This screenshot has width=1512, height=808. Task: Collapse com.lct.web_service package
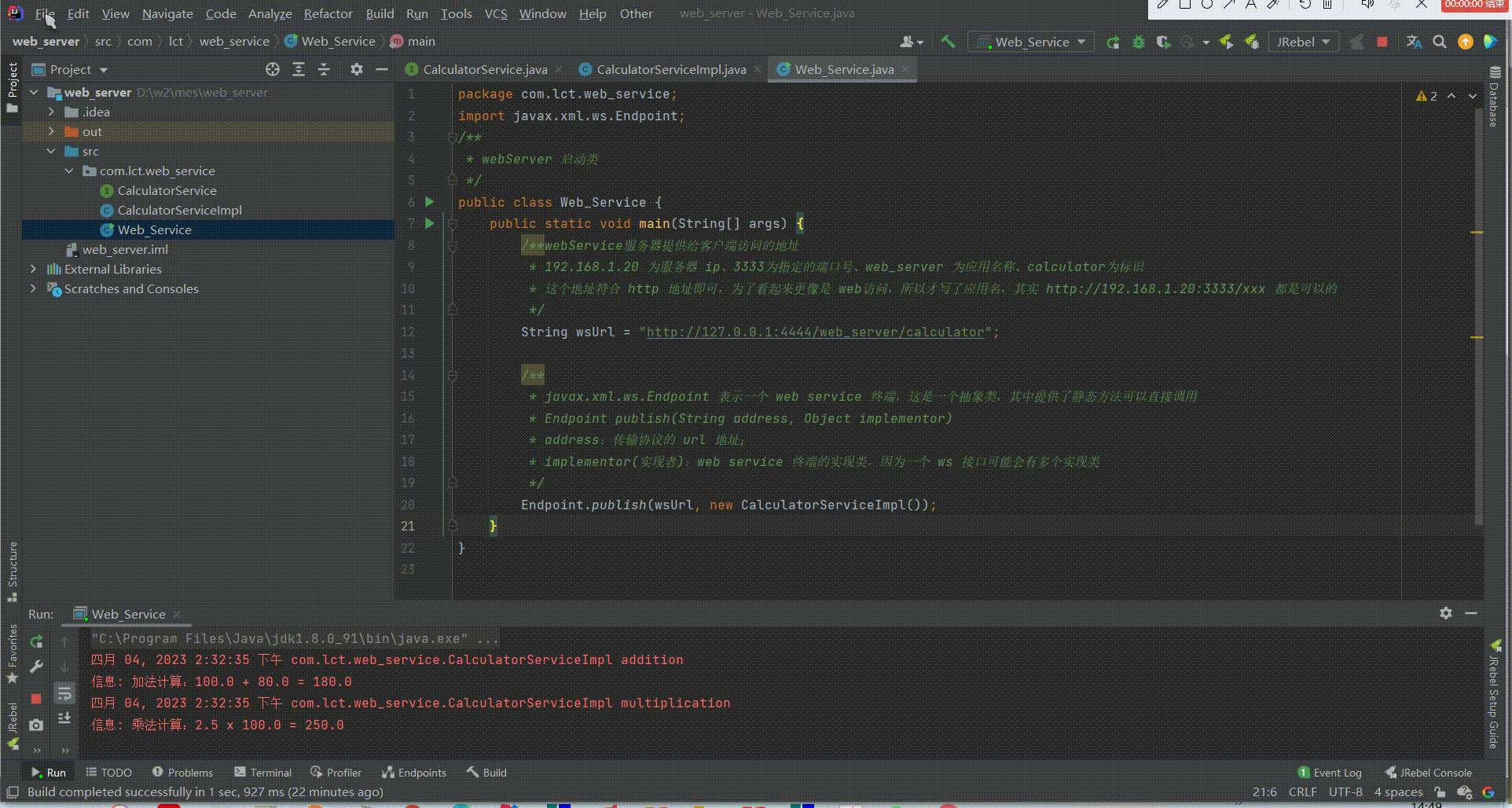pos(70,171)
